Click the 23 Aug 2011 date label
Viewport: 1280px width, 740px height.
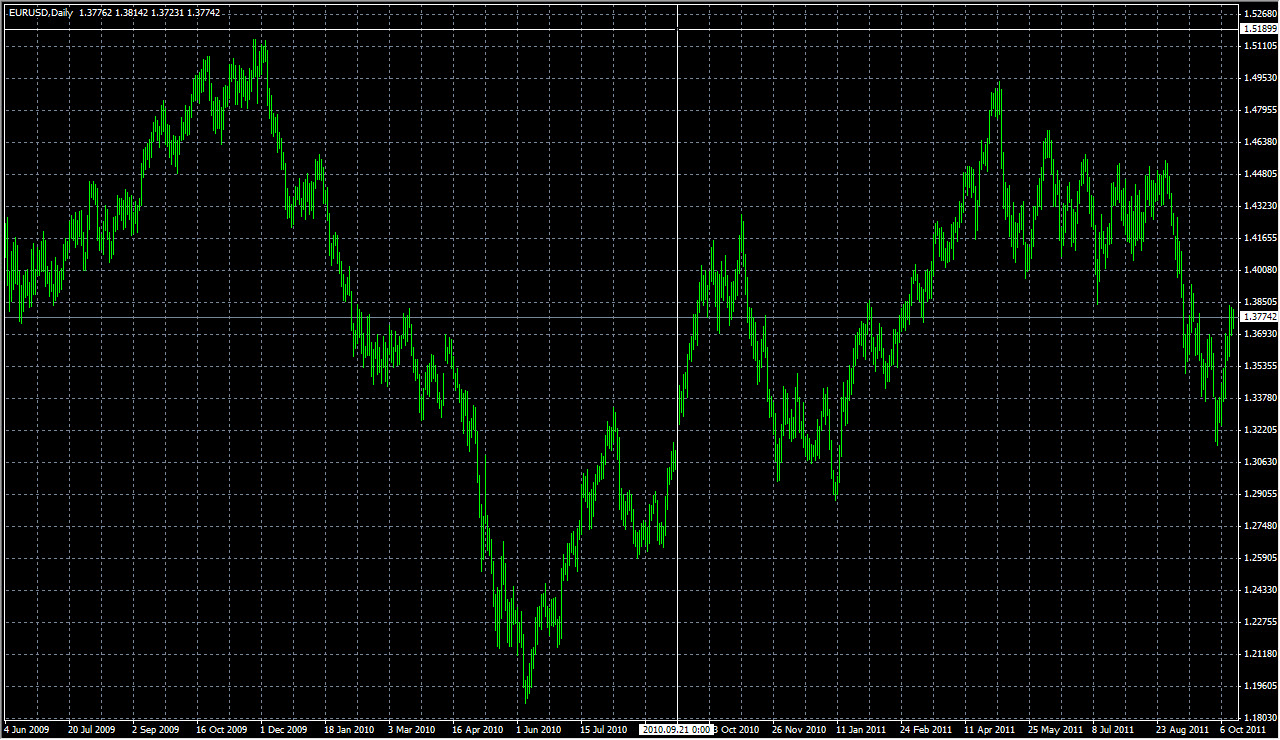(x=1183, y=730)
